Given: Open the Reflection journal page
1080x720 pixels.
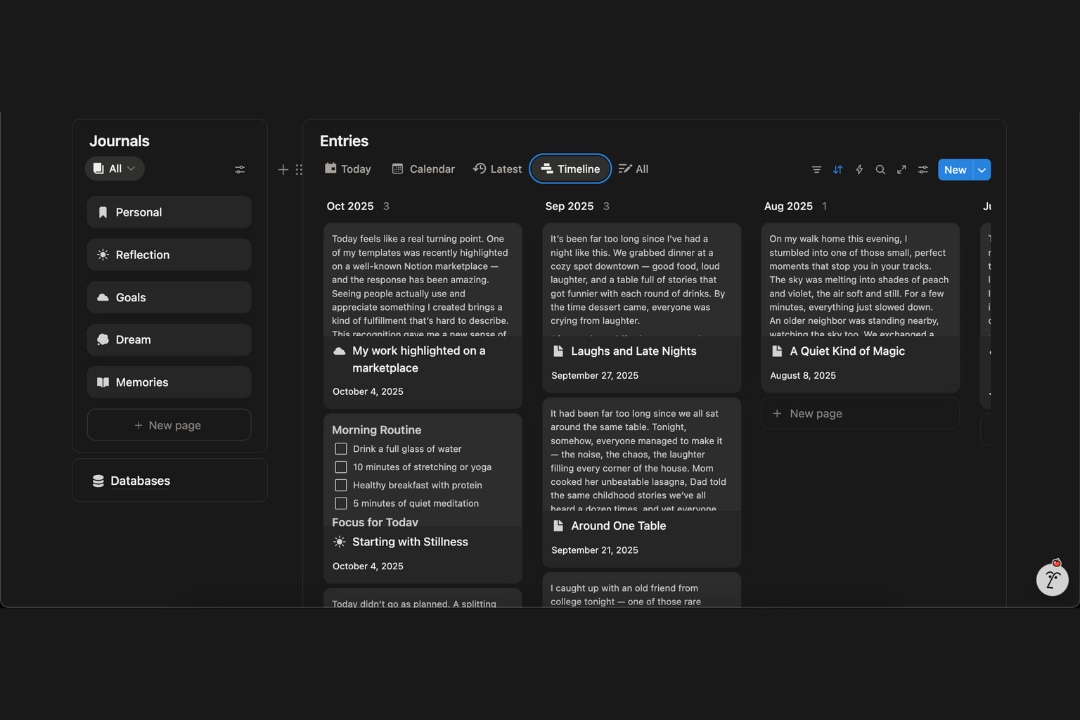Looking at the screenshot, I should (169, 255).
